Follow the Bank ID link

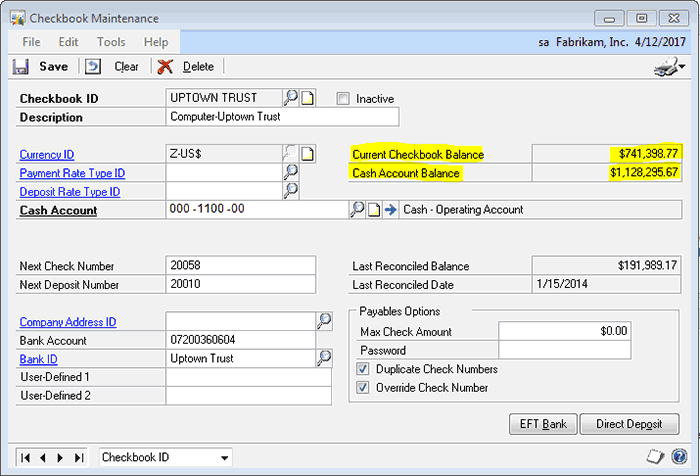coord(38,359)
